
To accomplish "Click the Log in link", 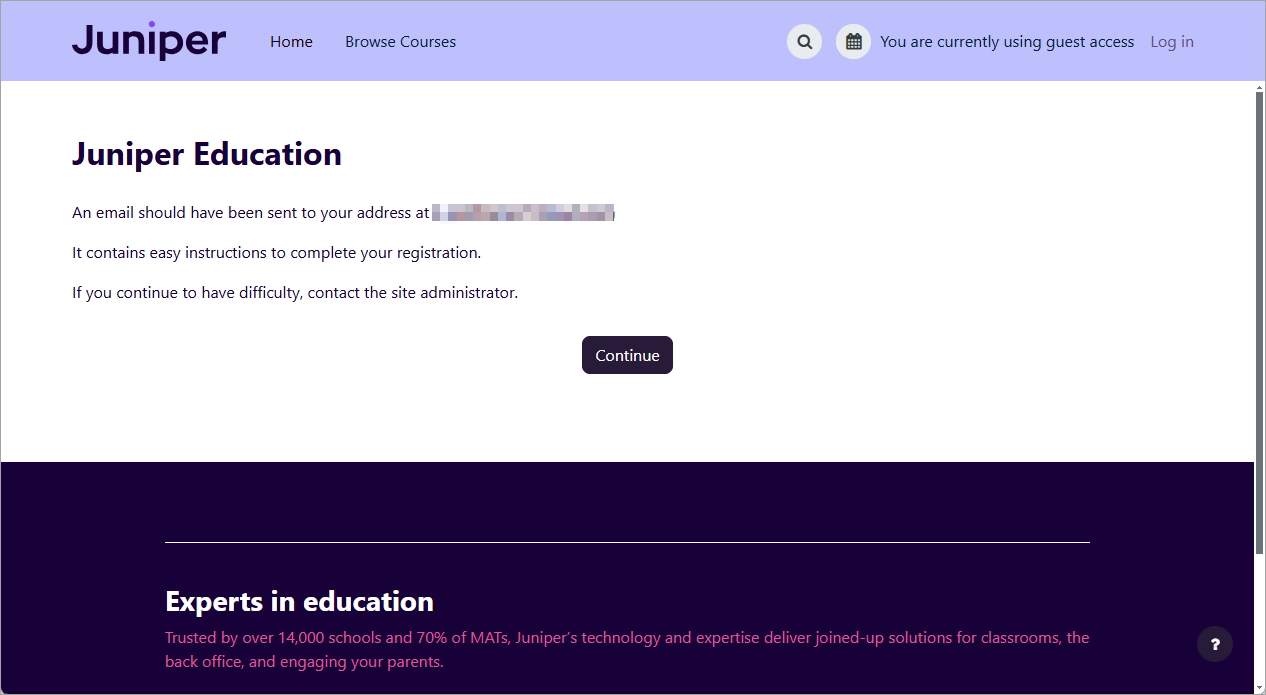I will tap(1172, 42).
